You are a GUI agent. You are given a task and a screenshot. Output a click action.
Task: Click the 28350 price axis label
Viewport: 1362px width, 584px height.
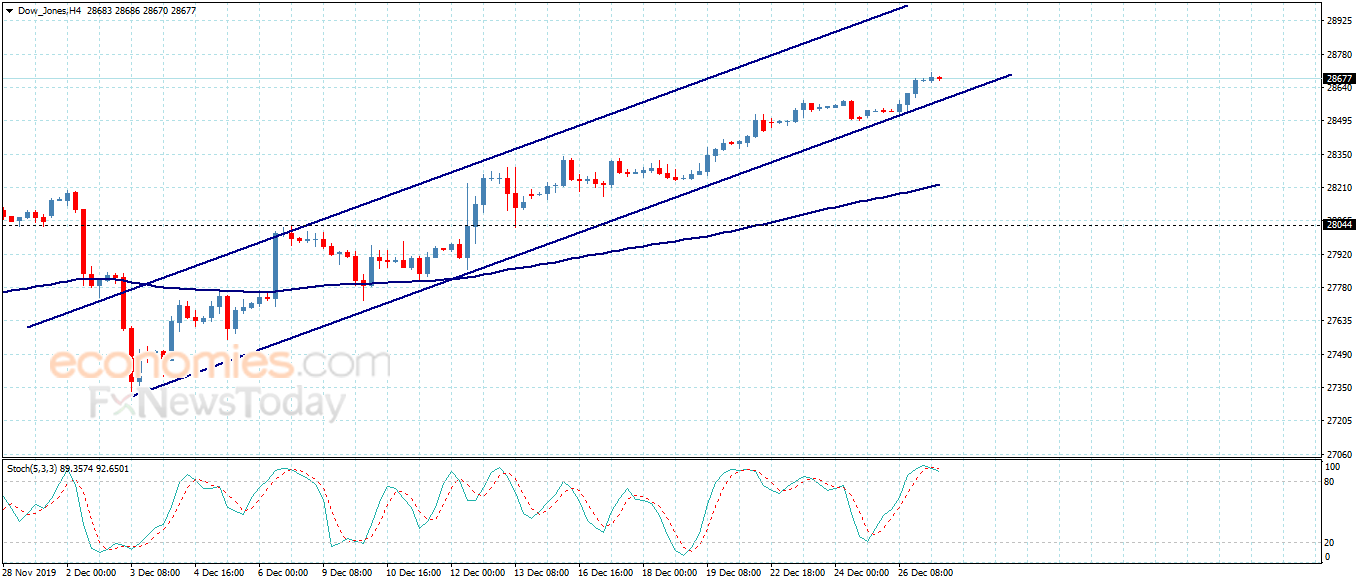coord(1339,155)
